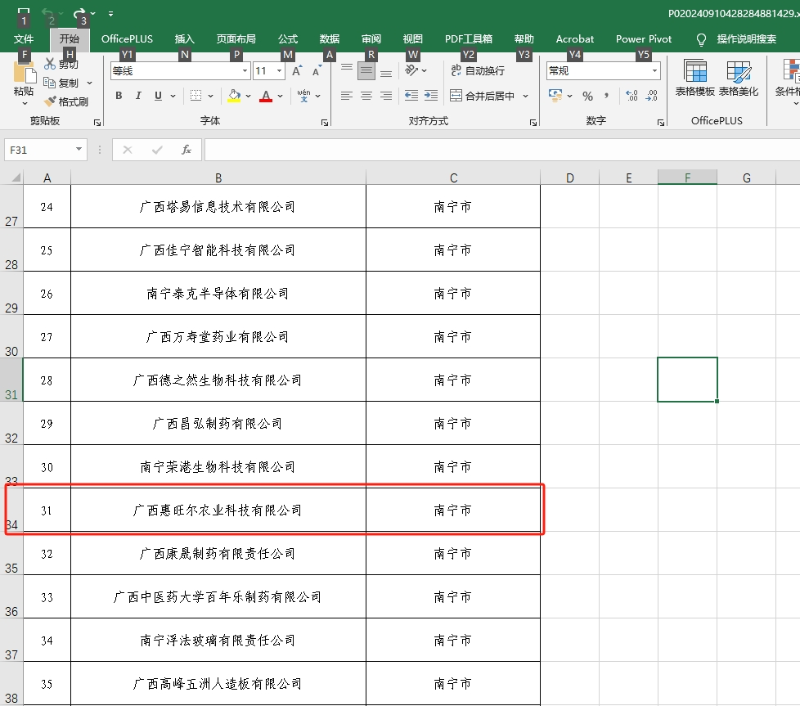Viewport: 800px width, 706px height.
Task: Click the Redo arrow in Quick Access
Action: (x=79, y=14)
